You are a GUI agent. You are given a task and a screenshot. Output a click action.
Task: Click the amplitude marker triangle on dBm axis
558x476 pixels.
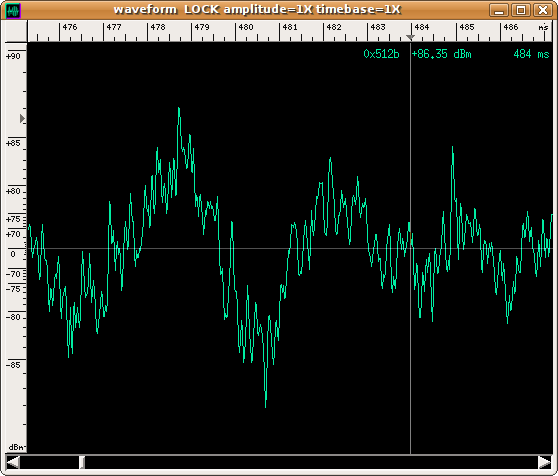click(x=22, y=118)
